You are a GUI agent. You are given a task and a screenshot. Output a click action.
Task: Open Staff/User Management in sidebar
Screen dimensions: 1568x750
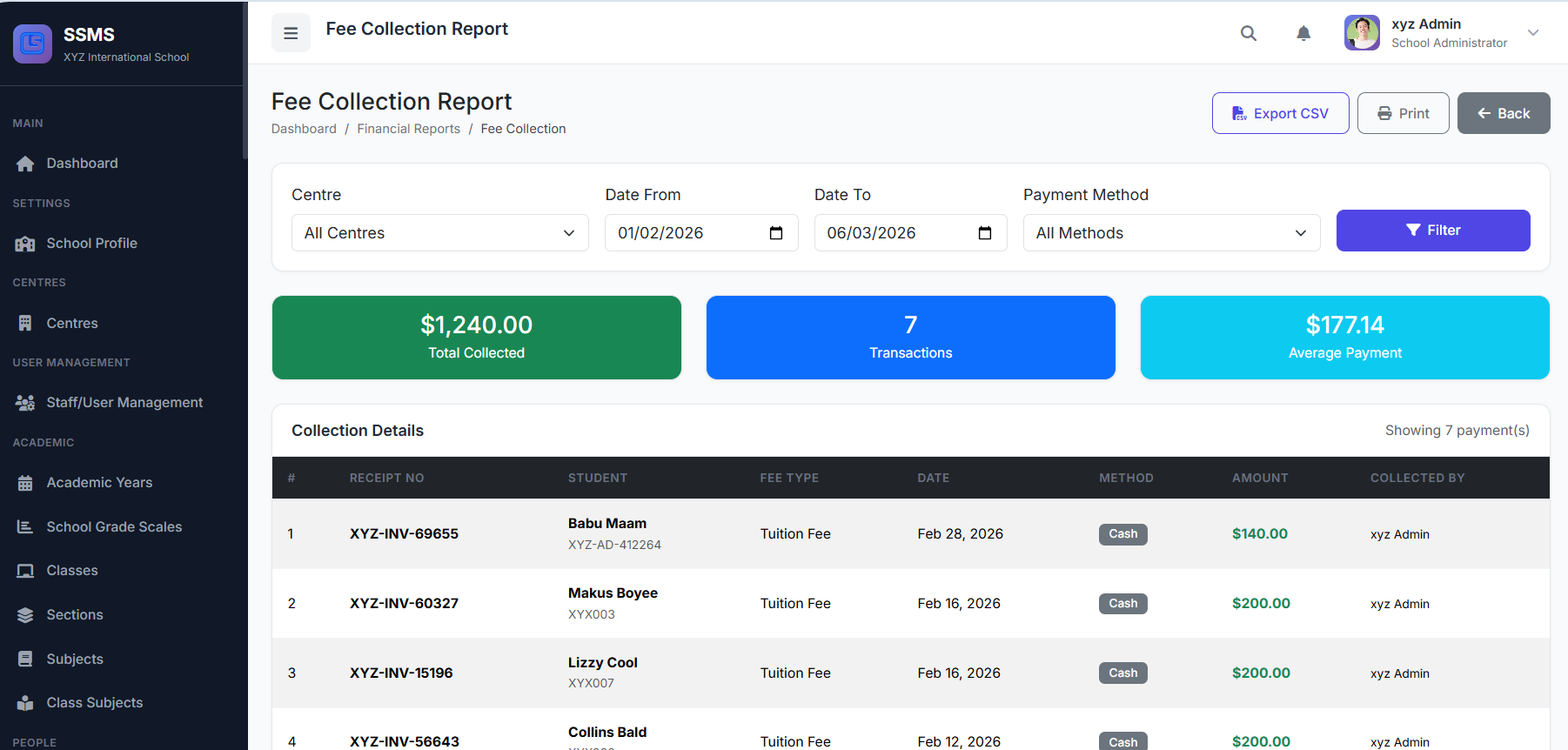124,403
